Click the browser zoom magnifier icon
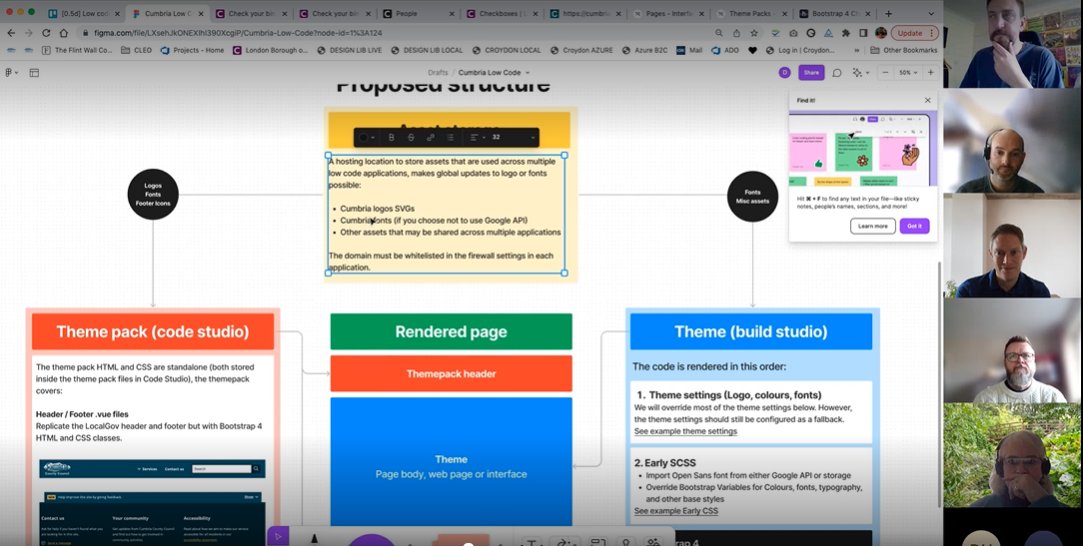Screen dimensions: 1083x547 click(719, 32)
